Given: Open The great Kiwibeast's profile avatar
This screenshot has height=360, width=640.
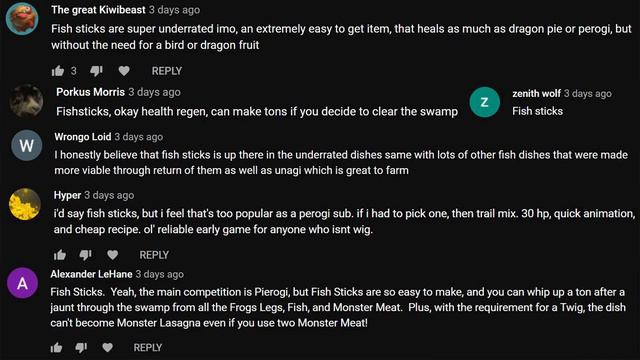Looking at the screenshot, I should coord(22,19).
